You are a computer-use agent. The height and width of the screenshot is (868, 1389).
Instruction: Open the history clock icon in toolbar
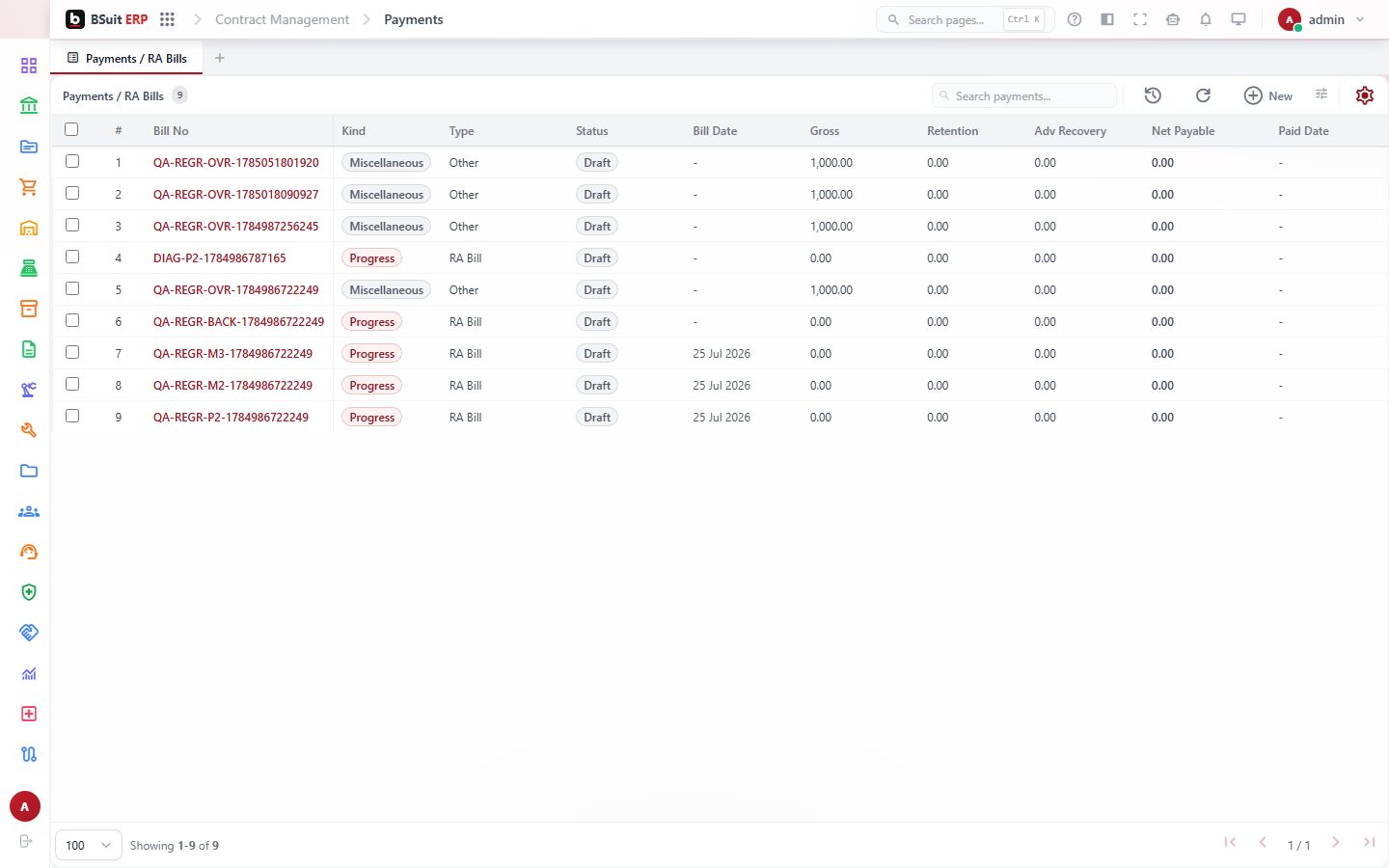[1153, 95]
